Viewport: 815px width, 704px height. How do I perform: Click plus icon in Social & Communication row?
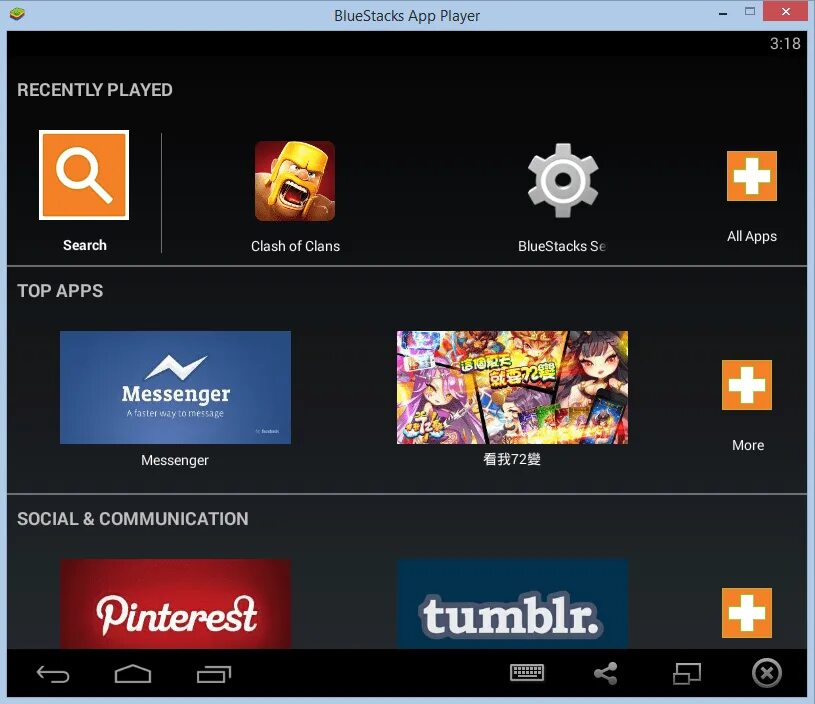pyautogui.click(x=746, y=612)
